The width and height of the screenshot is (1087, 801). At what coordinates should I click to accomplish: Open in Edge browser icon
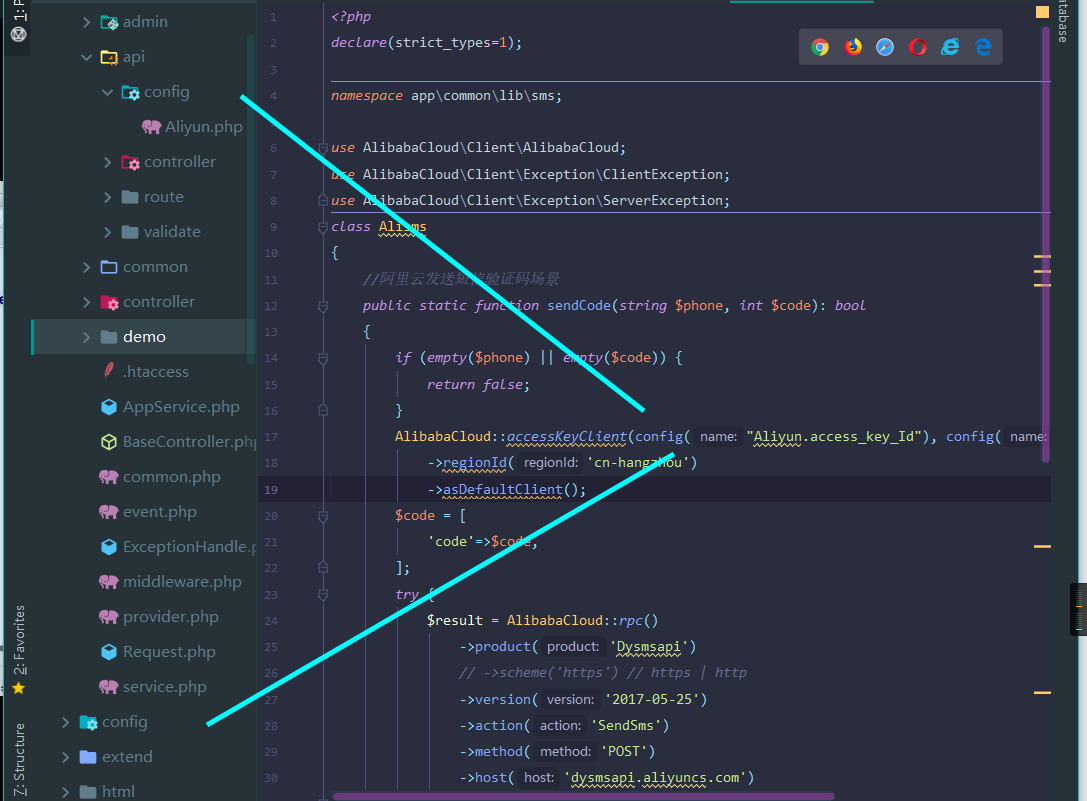[x=983, y=47]
